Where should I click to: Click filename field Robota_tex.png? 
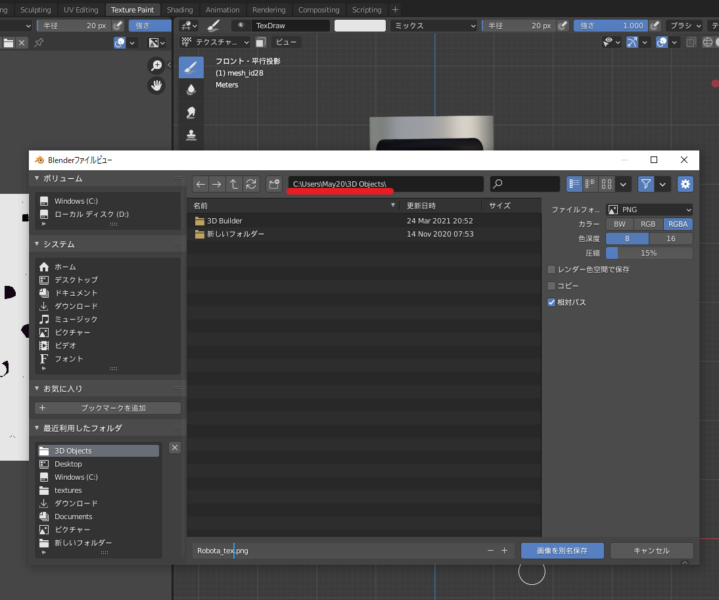point(339,550)
